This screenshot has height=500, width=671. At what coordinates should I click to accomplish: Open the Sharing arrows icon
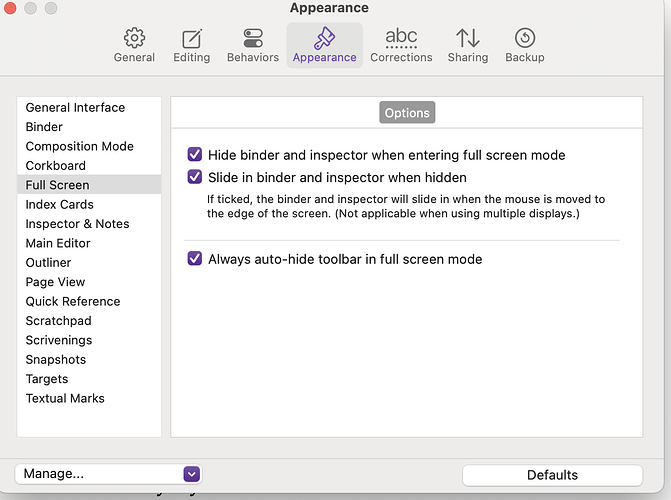coord(467,39)
